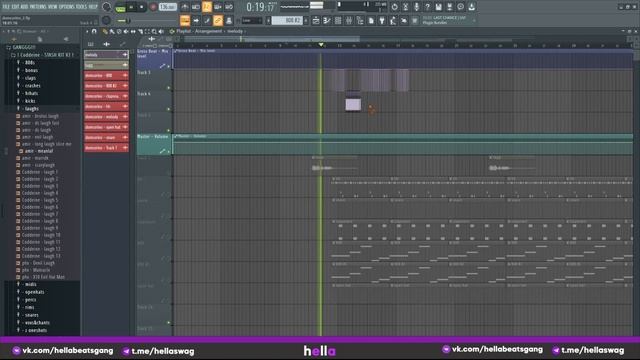Open the OPTIONS menu
The image size is (640, 360).
click(67, 7)
